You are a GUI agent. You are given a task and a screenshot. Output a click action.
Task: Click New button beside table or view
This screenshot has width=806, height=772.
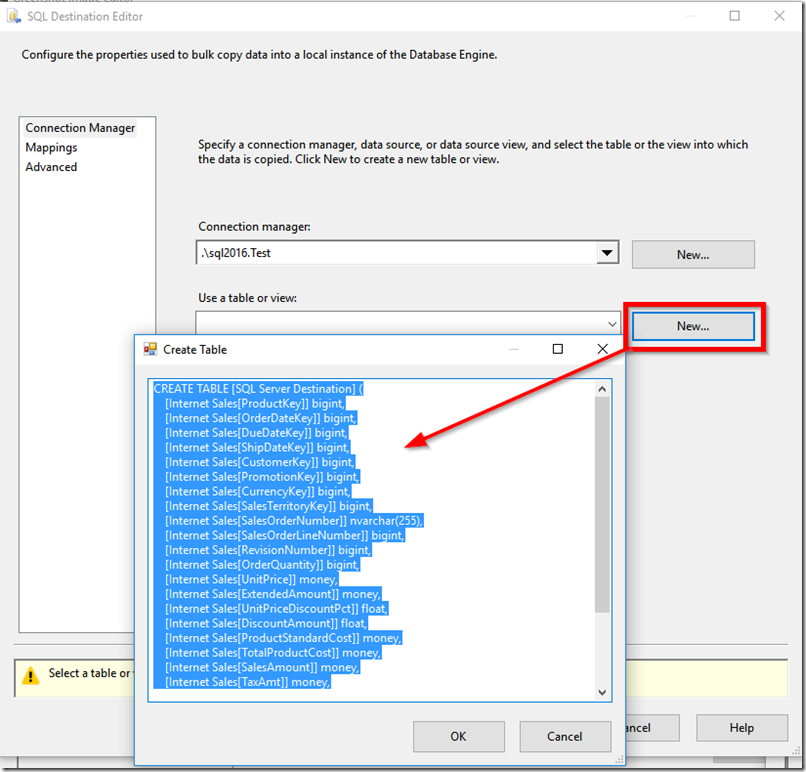(x=693, y=326)
